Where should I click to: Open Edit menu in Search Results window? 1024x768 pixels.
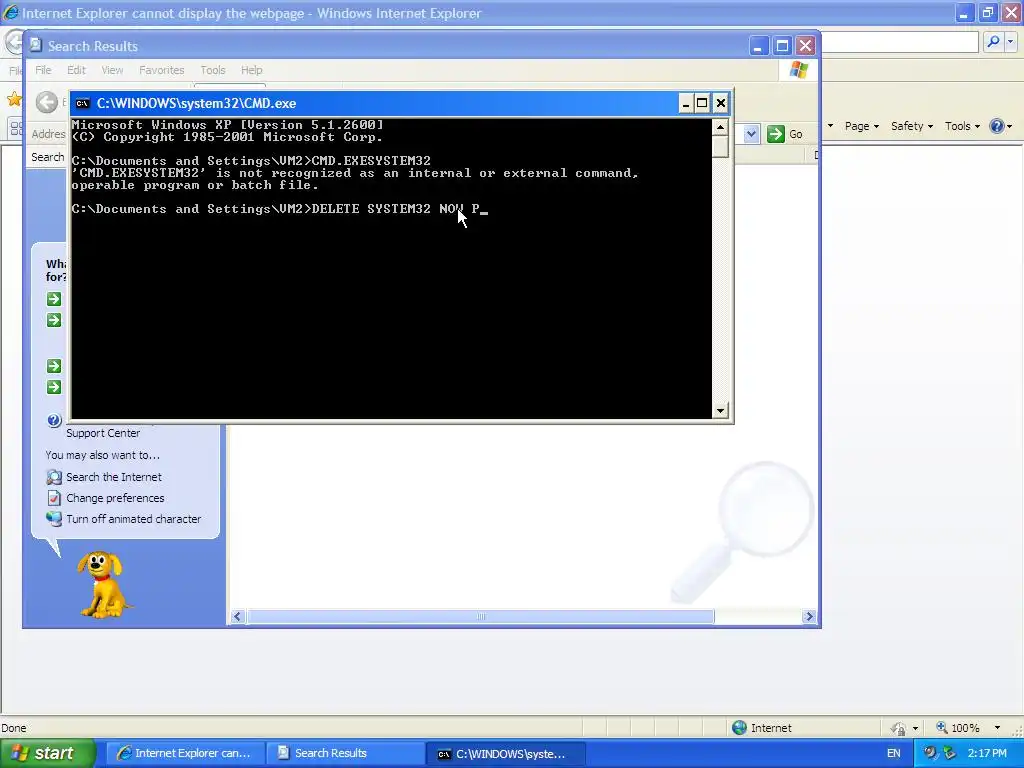[x=76, y=70]
